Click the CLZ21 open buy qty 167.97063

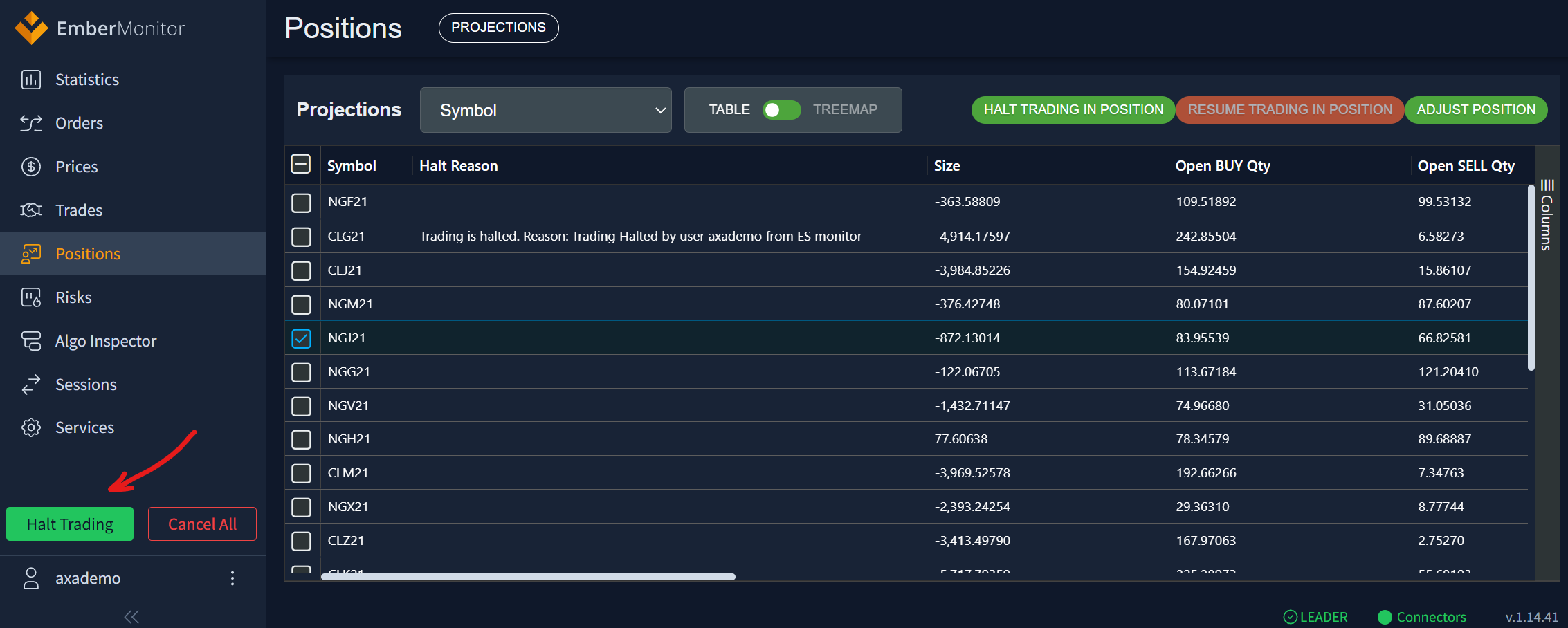click(x=1205, y=541)
